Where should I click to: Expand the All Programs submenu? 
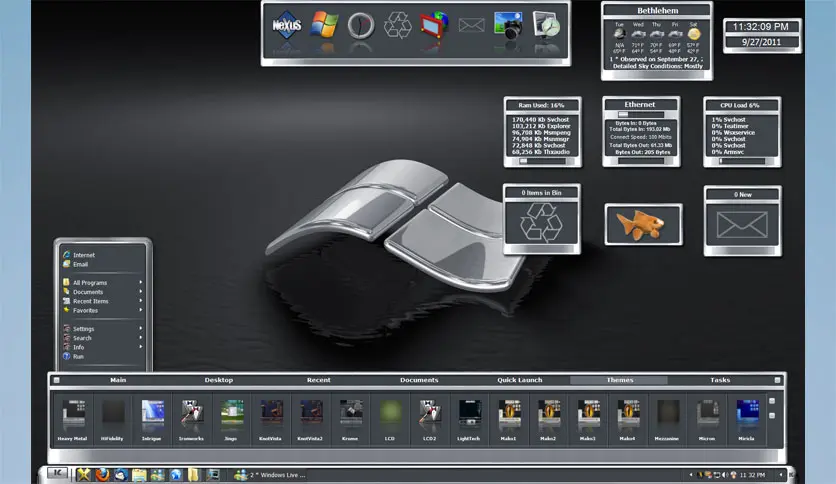[x=102, y=282]
